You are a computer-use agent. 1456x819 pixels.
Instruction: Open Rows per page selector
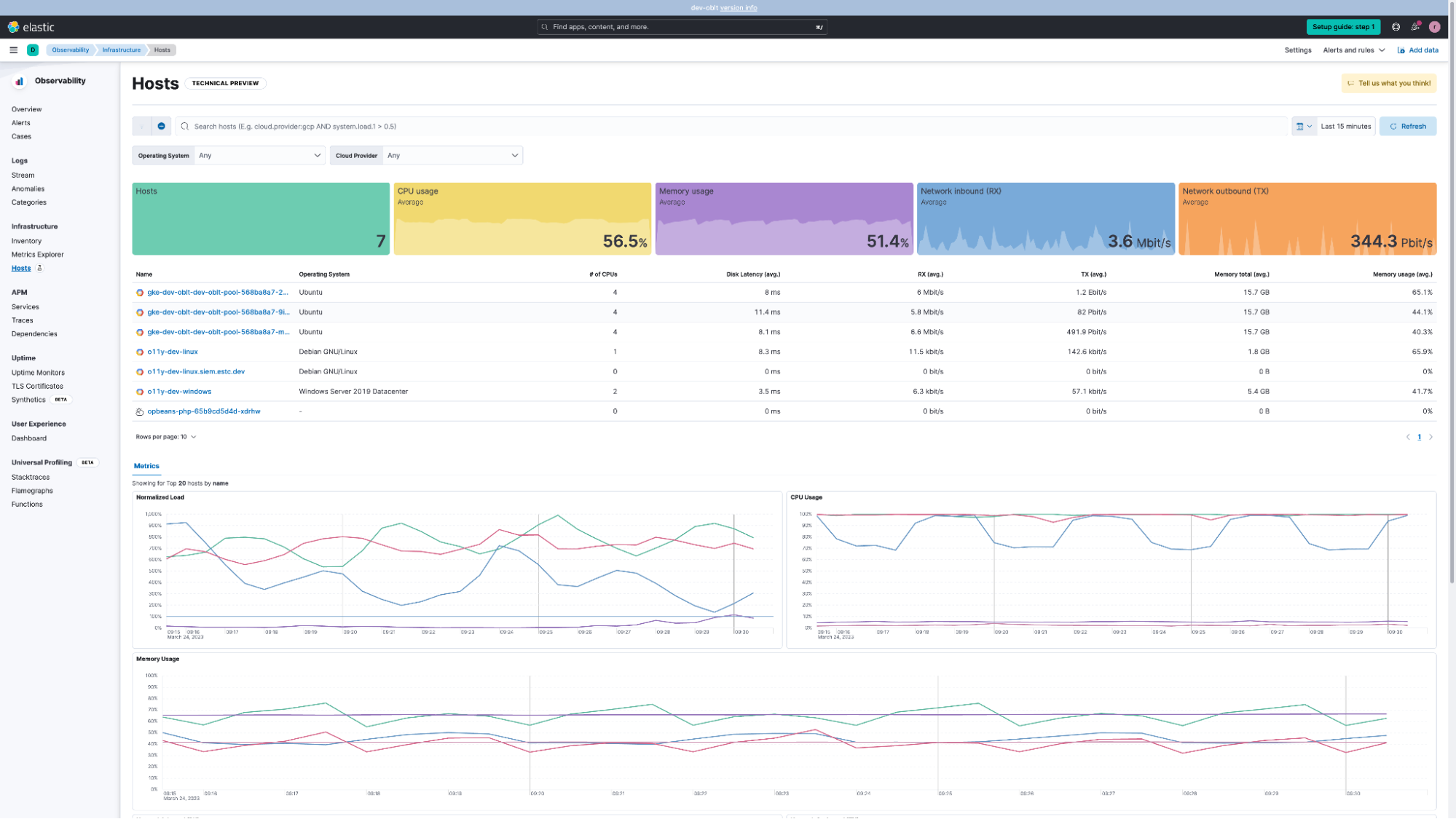click(x=166, y=438)
